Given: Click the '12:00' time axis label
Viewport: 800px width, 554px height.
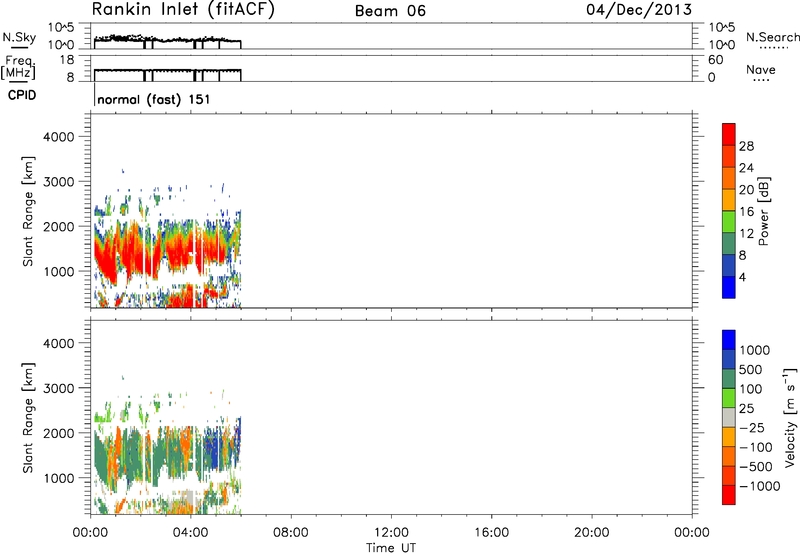Looking at the screenshot, I should [391, 533].
